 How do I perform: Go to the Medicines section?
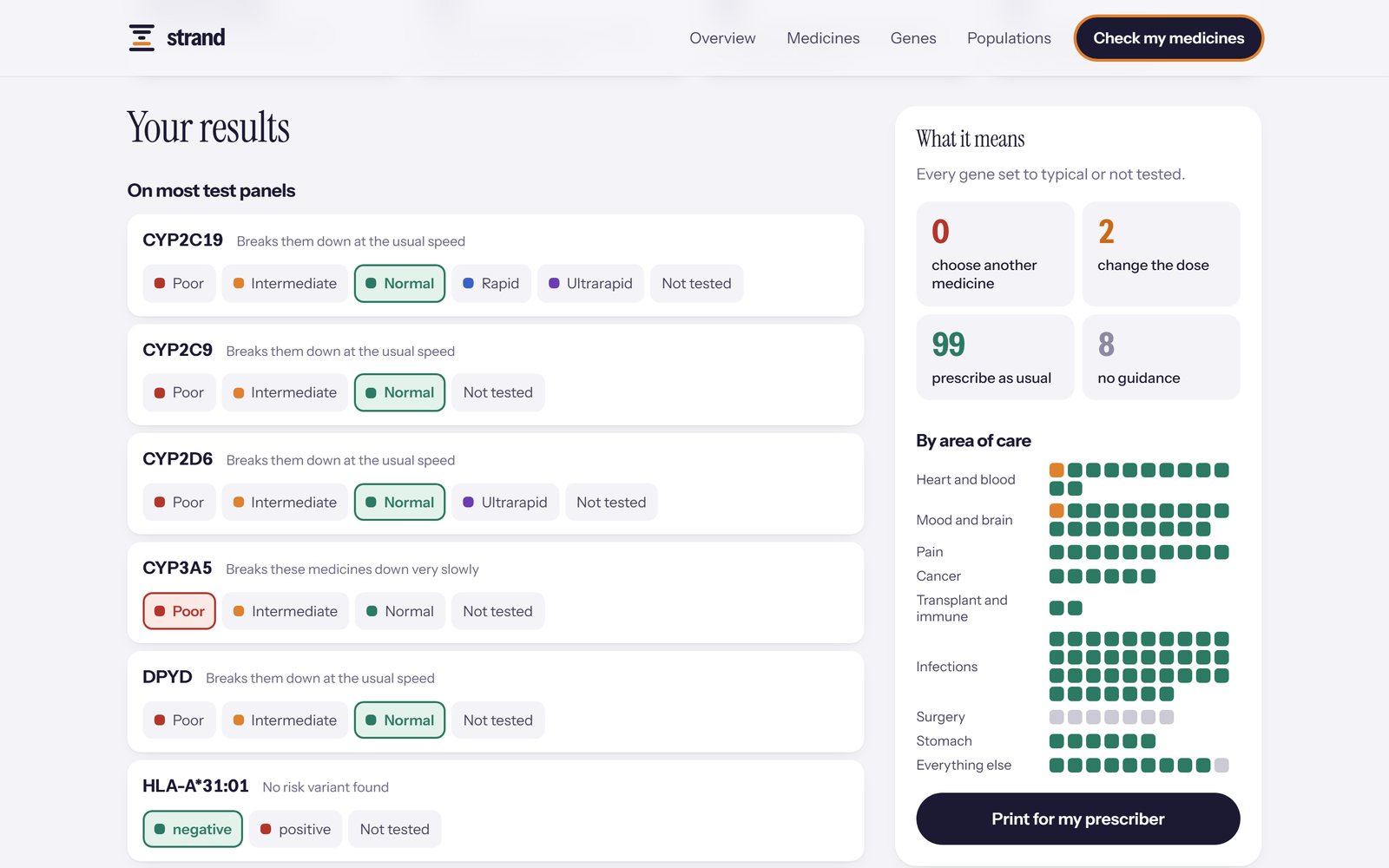823,38
